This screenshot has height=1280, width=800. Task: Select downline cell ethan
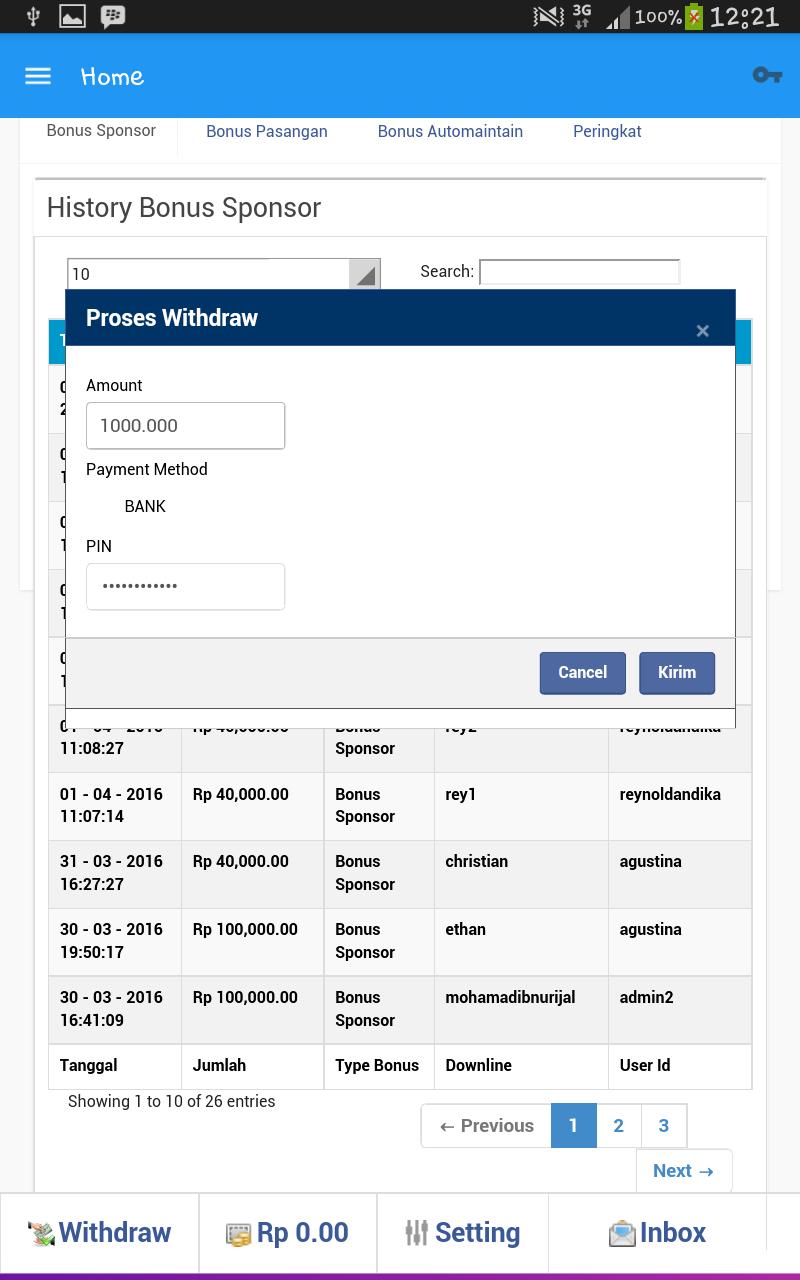521,942
